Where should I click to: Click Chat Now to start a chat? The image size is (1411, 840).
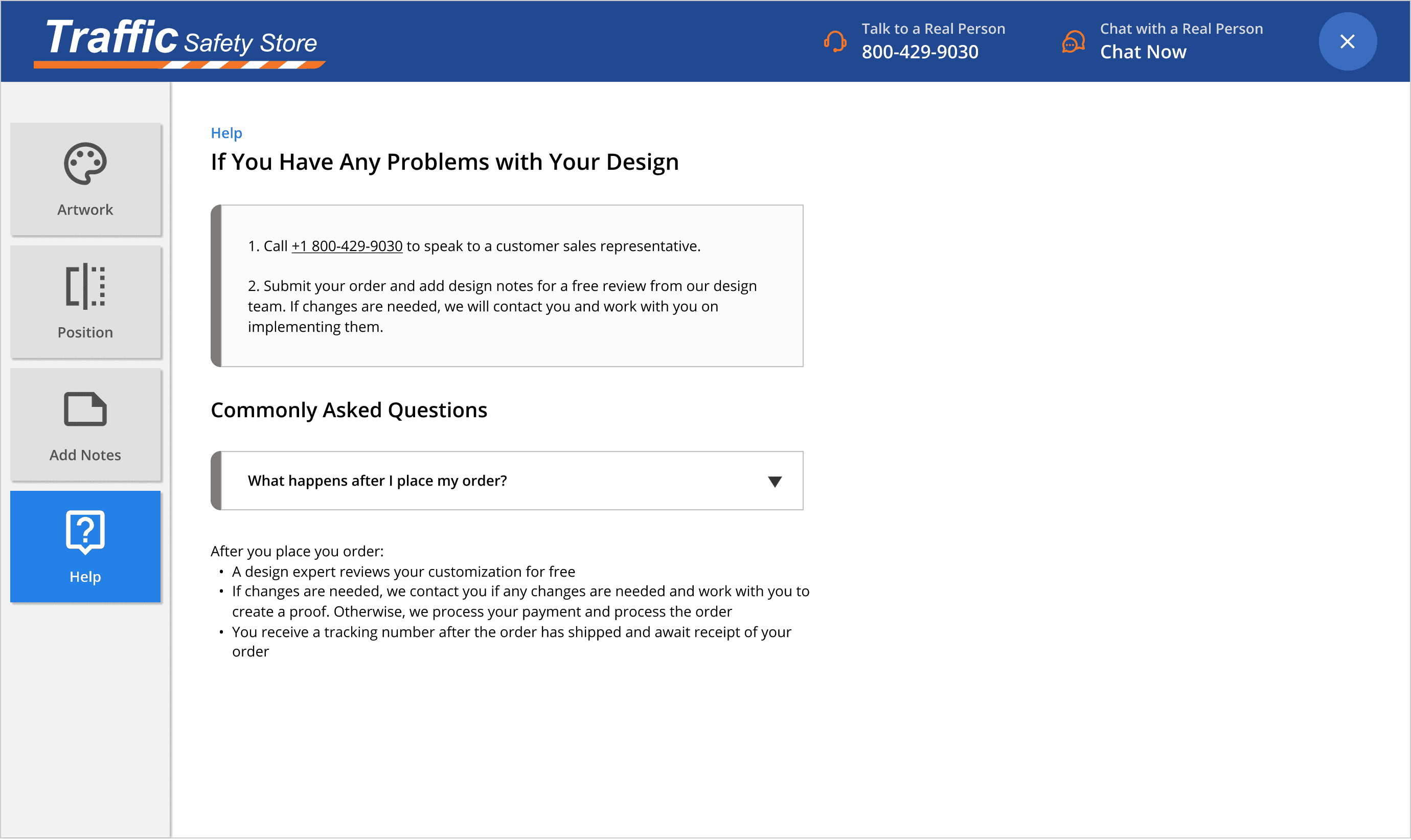[1143, 52]
